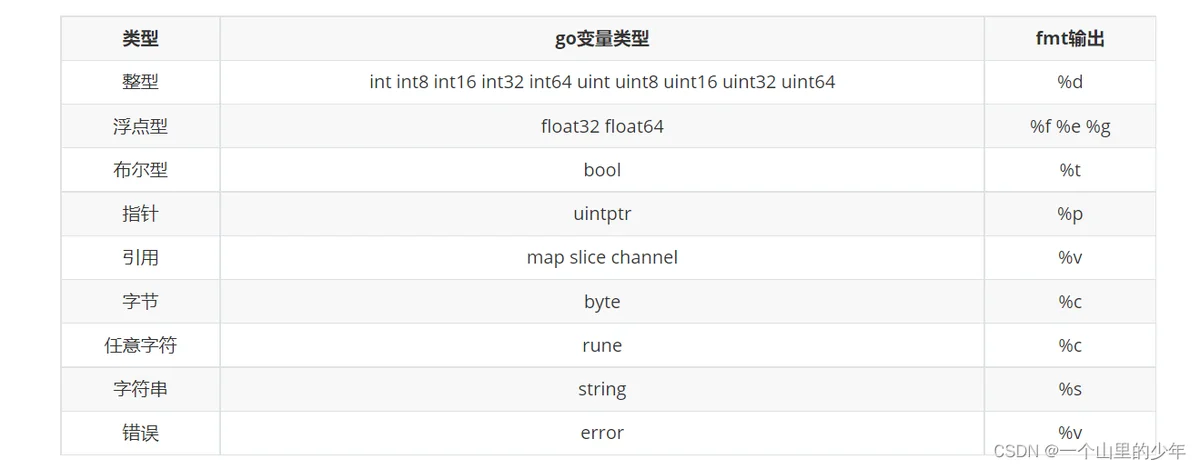Click the float32 float64 cell
The image size is (1200, 469).
click(x=602, y=126)
